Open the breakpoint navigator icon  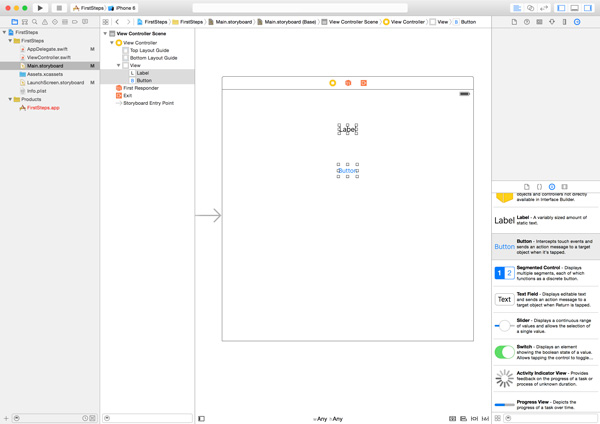[x=75, y=22]
